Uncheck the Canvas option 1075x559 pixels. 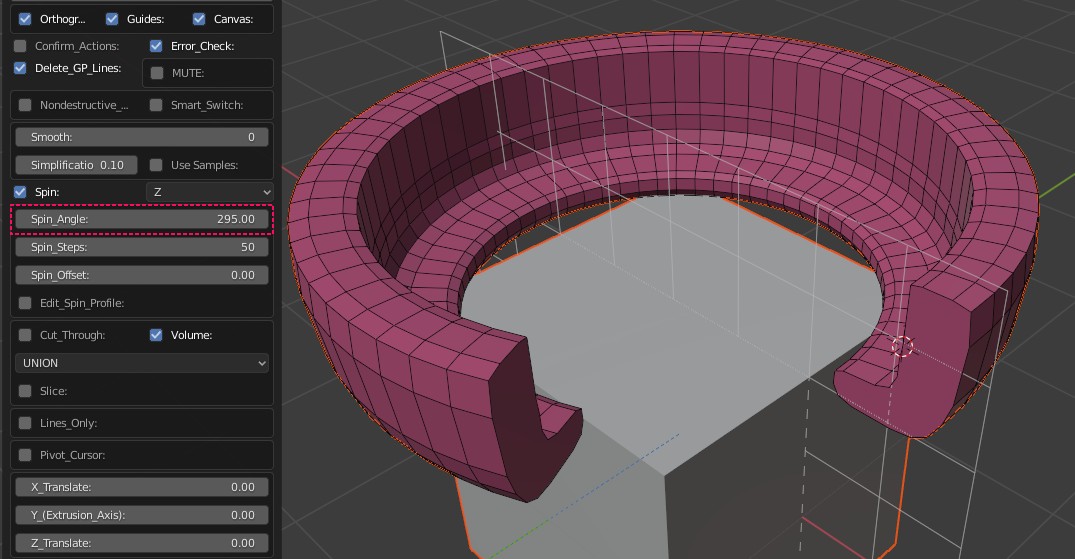click(199, 19)
